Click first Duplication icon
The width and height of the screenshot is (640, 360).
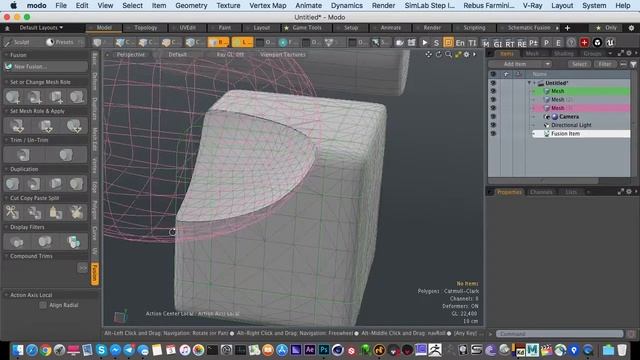click(13, 184)
